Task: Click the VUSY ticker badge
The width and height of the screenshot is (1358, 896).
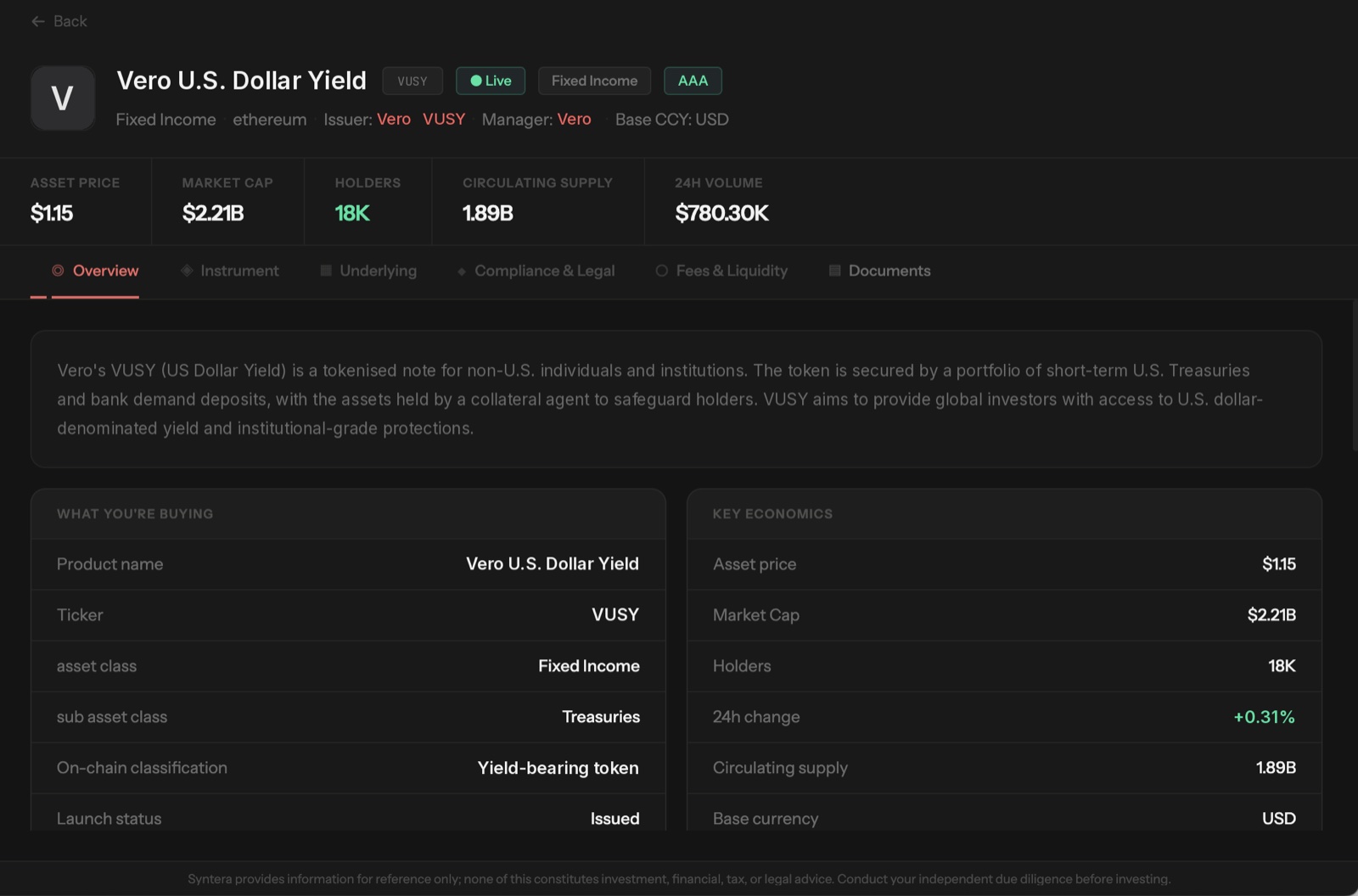Action: click(412, 81)
